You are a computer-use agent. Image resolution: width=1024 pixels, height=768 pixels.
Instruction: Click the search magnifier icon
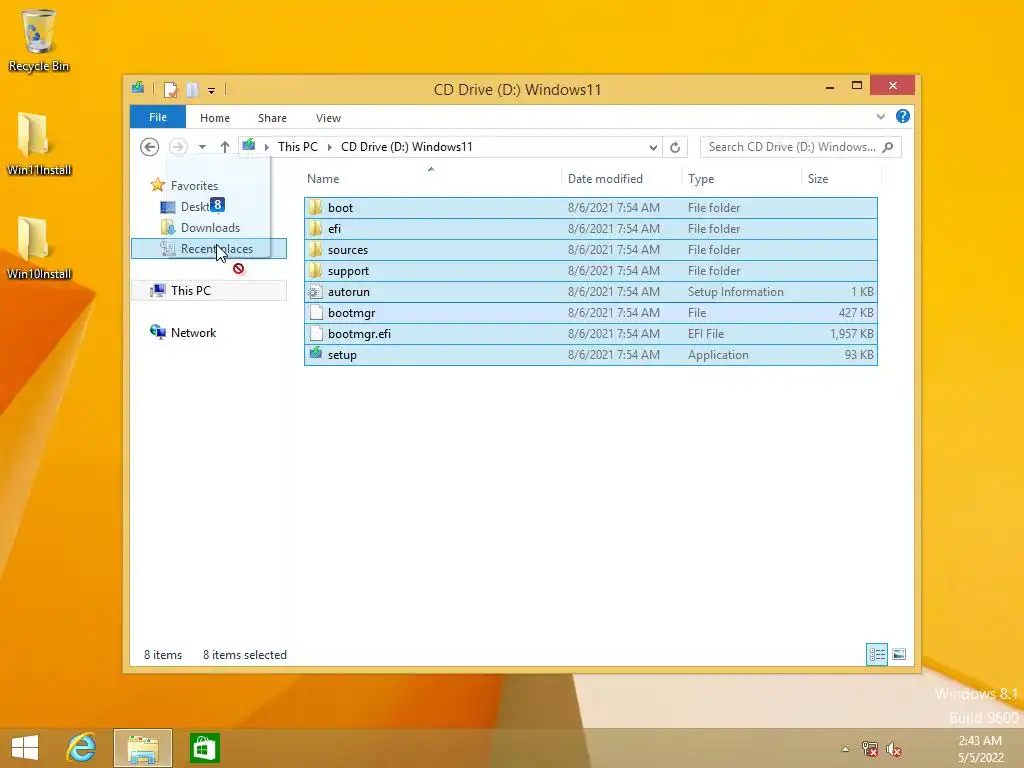pos(888,147)
